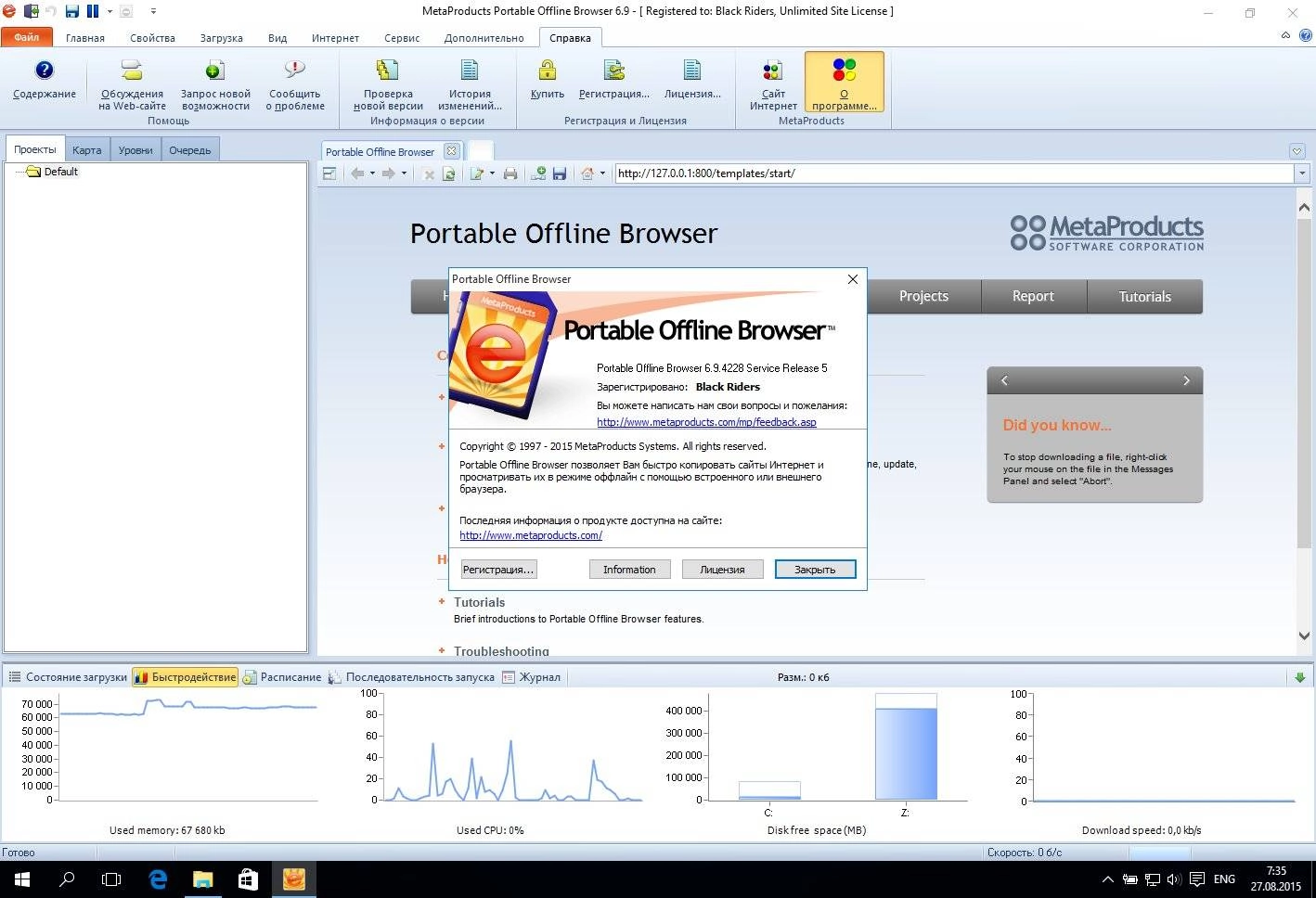The image size is (1316, 898).
Task: Expand the home icon dropdown arrow
Action: 602,173
